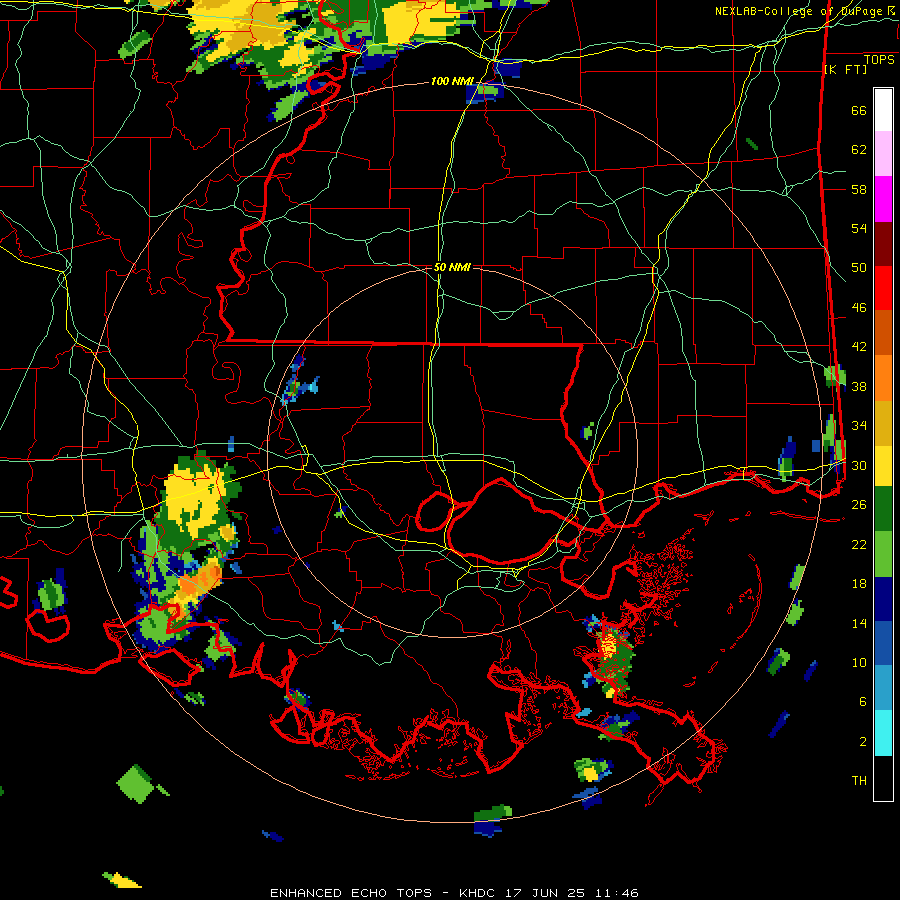Click the legend value "26"
The width and height of the screenshot is (900, 900).
[x=859, y=505]
